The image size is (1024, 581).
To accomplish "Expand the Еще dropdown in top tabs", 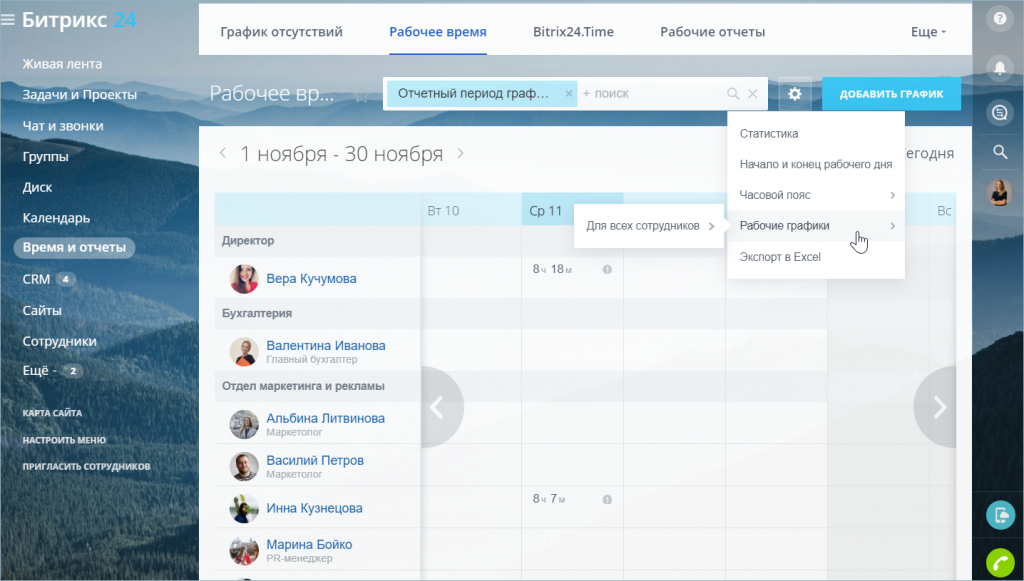I will pos(928,32).
